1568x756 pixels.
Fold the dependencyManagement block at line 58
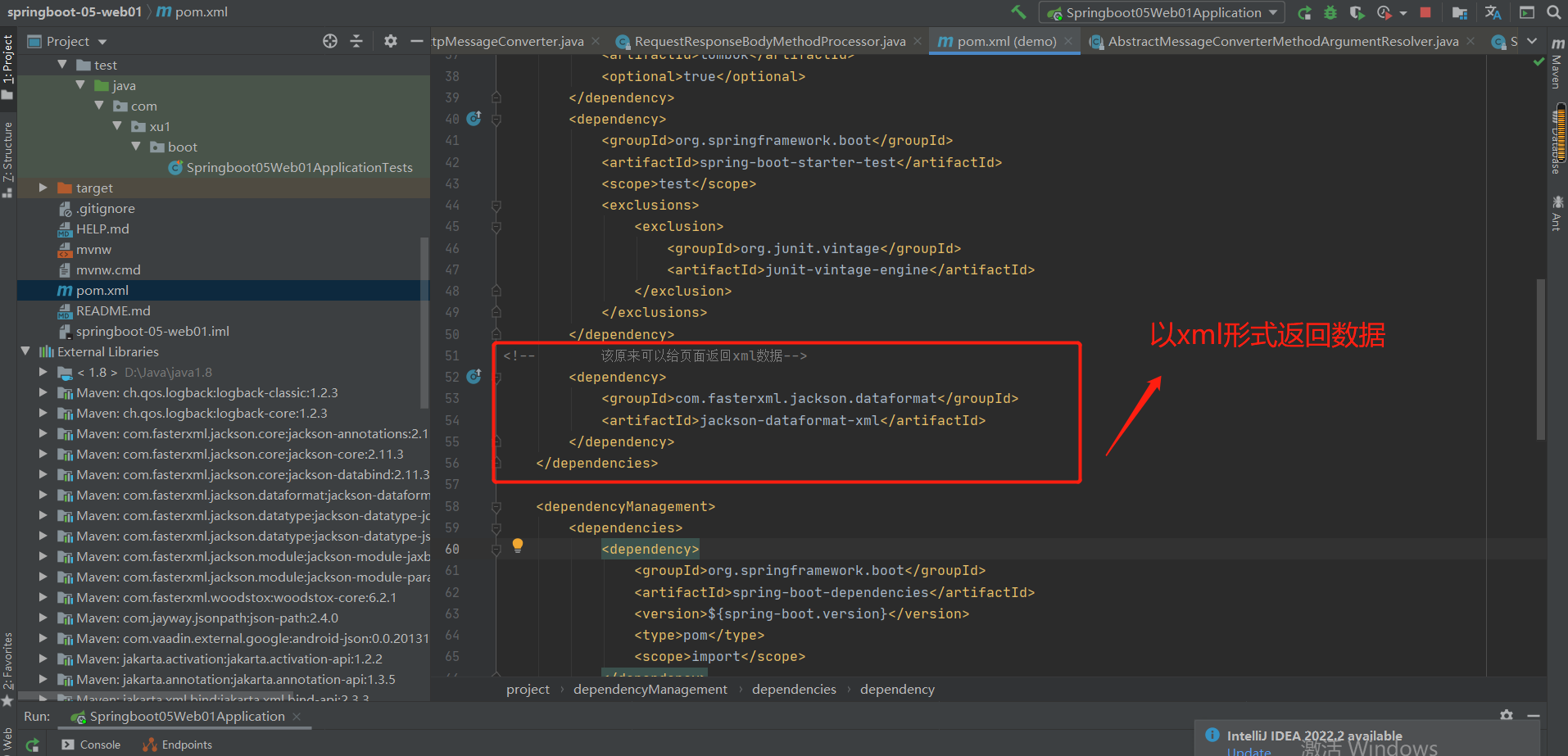click(x=496, y=507)
